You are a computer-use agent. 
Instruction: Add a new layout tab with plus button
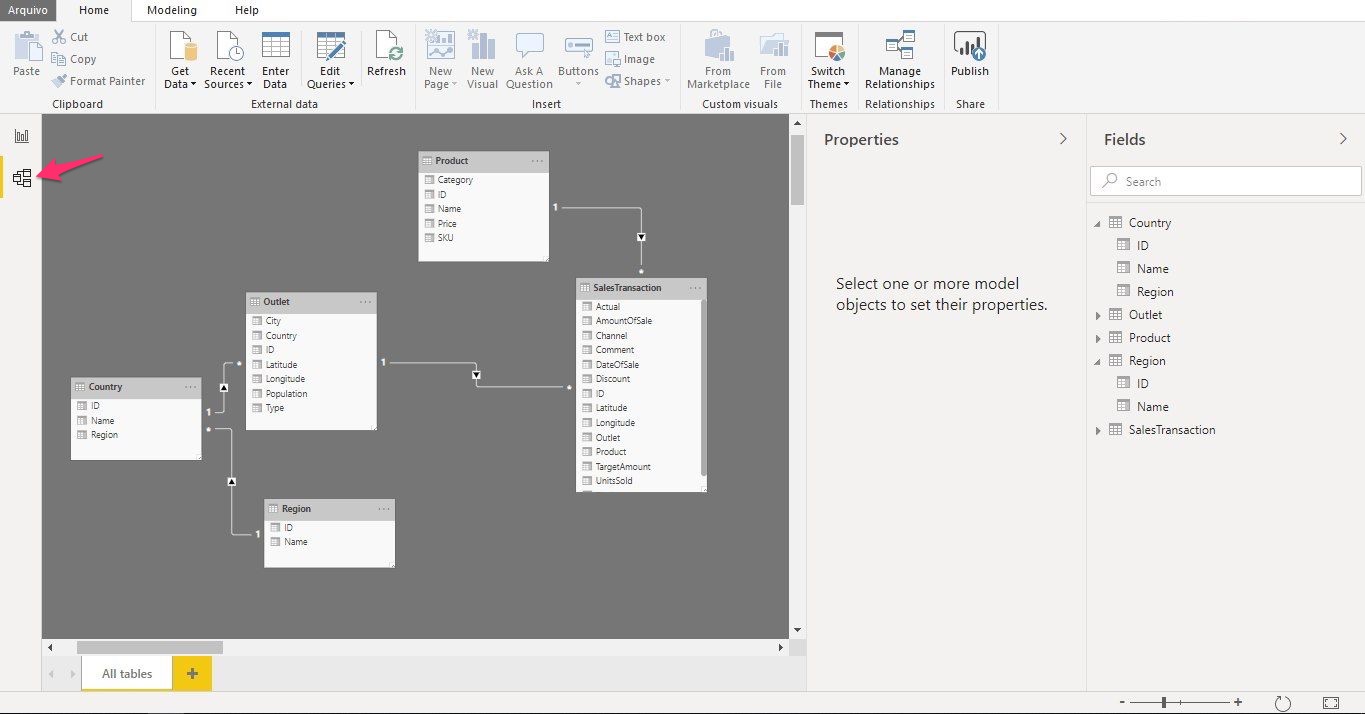[x=192, y=674]
